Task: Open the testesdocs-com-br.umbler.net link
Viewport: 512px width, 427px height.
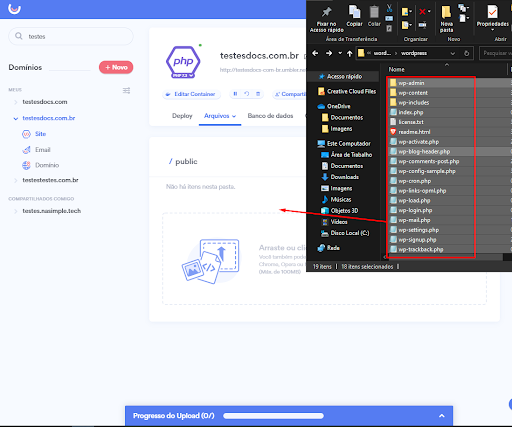Action: 263,70
